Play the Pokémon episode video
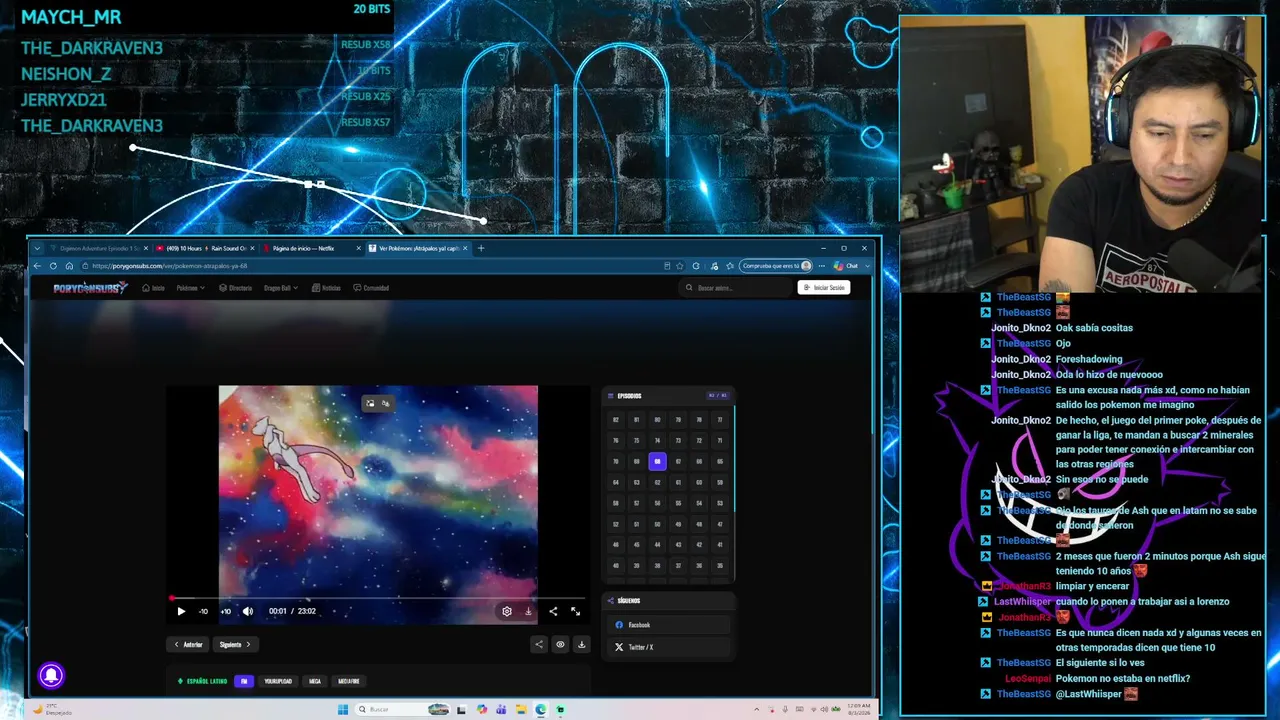 tap(181, 611)
